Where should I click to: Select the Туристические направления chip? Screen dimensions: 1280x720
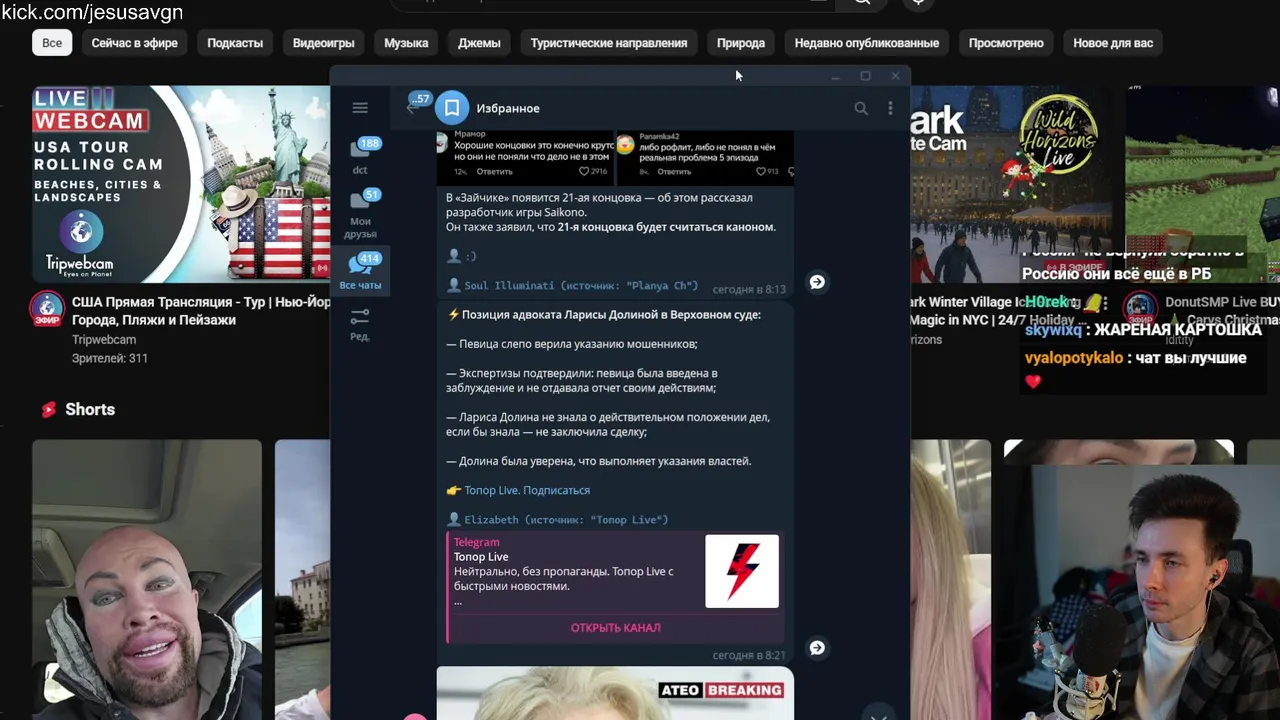click(609, 43)
